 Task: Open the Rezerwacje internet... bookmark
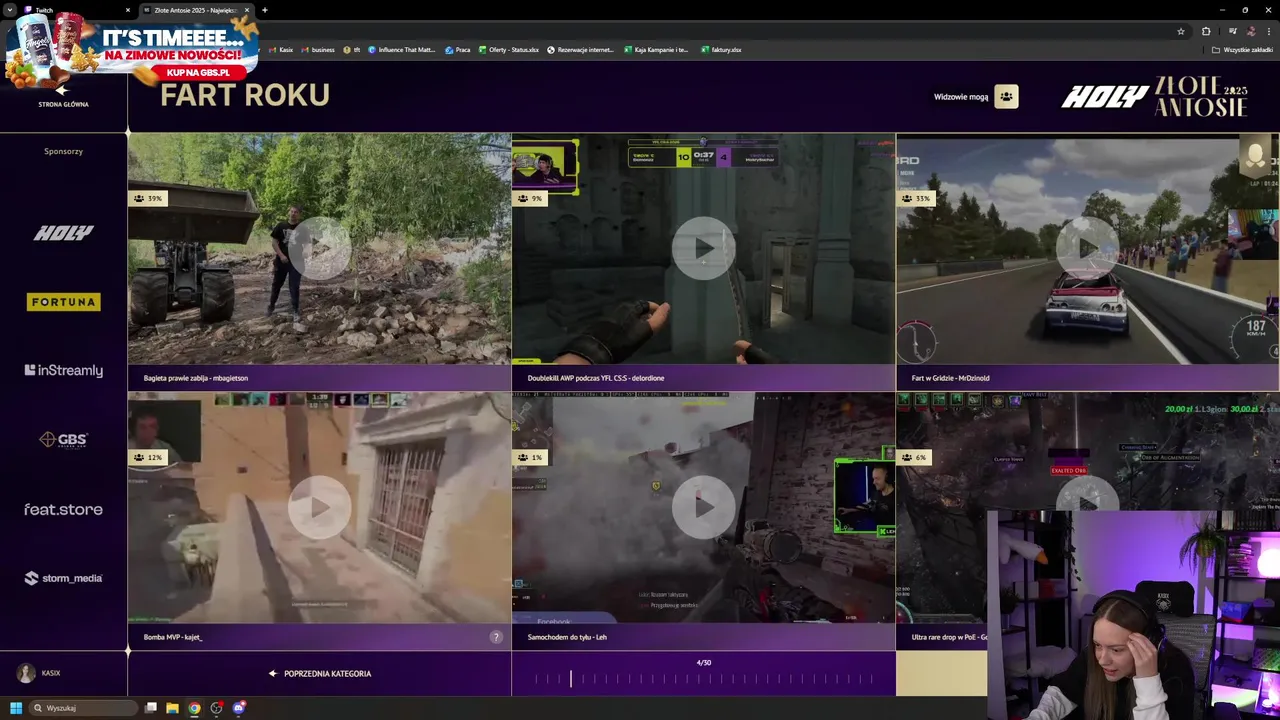click(x=581, y=49)
